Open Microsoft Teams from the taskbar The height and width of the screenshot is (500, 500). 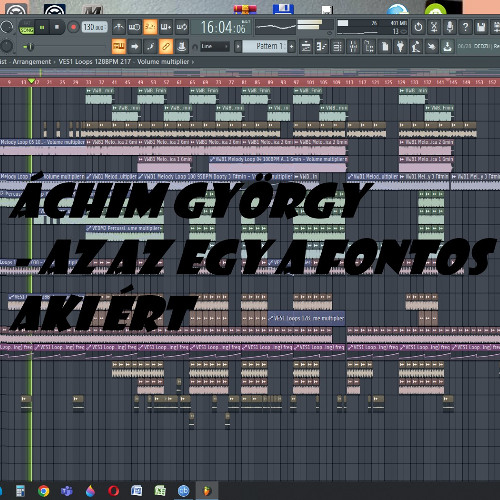click(67, 491)
